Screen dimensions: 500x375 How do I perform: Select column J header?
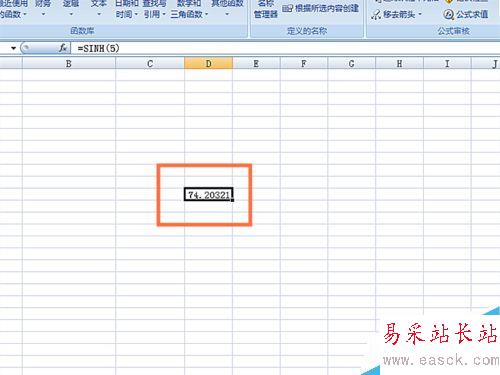coord(487,63)
